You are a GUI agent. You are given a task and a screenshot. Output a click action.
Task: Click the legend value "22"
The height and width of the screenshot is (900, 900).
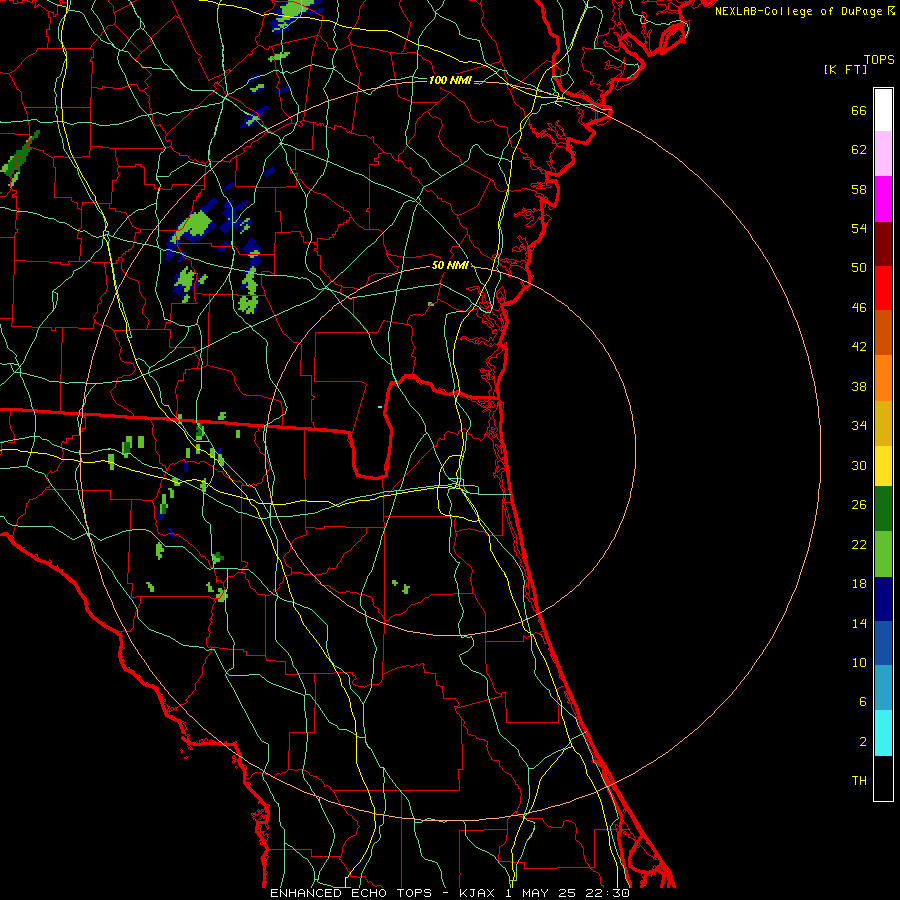tap(859, 544)
